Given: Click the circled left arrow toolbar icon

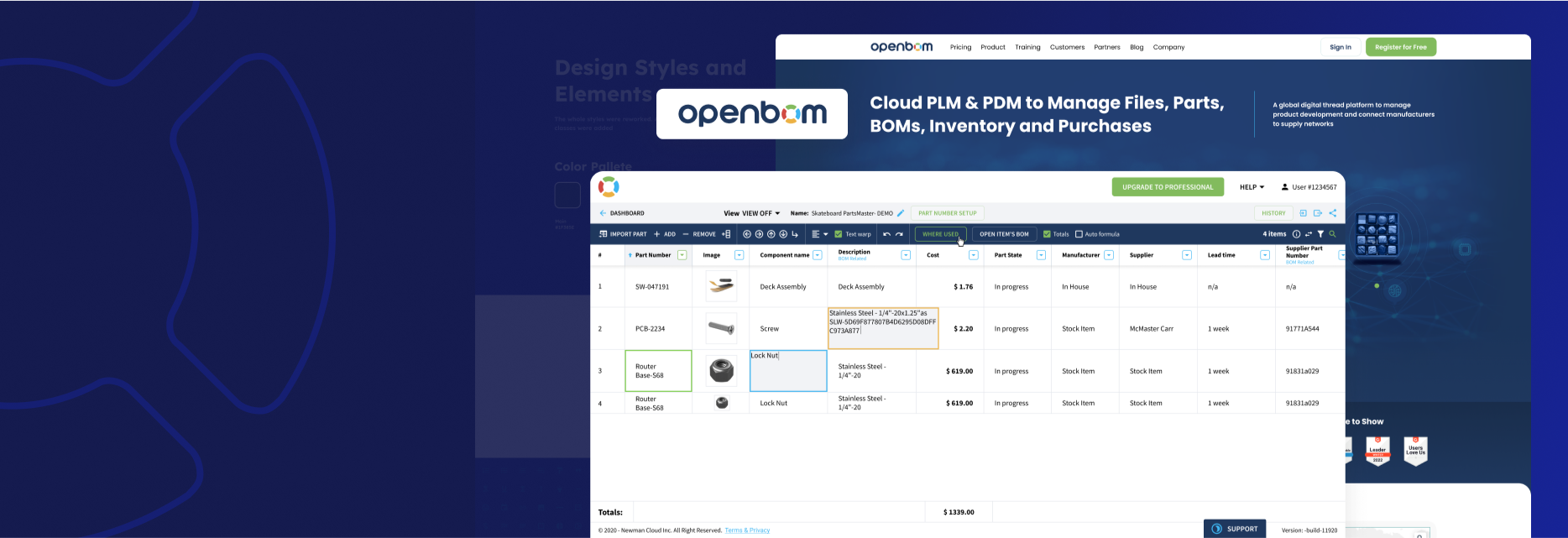Looking at the screenshot, I should point(747,234).
